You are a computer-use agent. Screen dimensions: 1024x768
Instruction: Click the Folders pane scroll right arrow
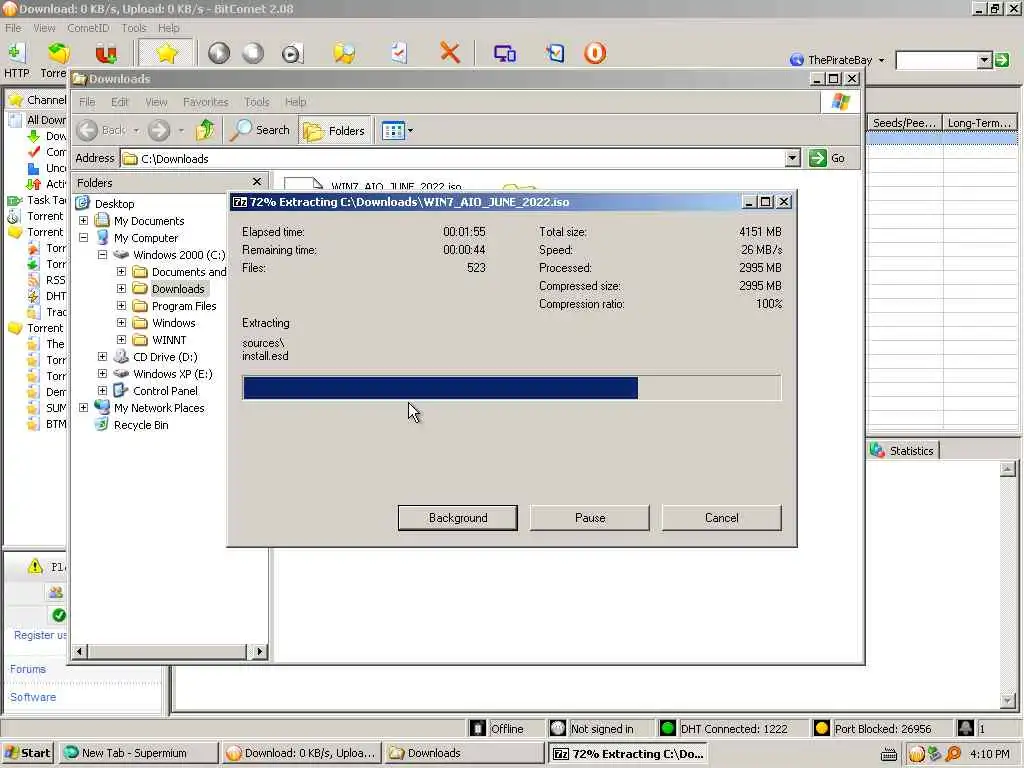pos(259,651)
